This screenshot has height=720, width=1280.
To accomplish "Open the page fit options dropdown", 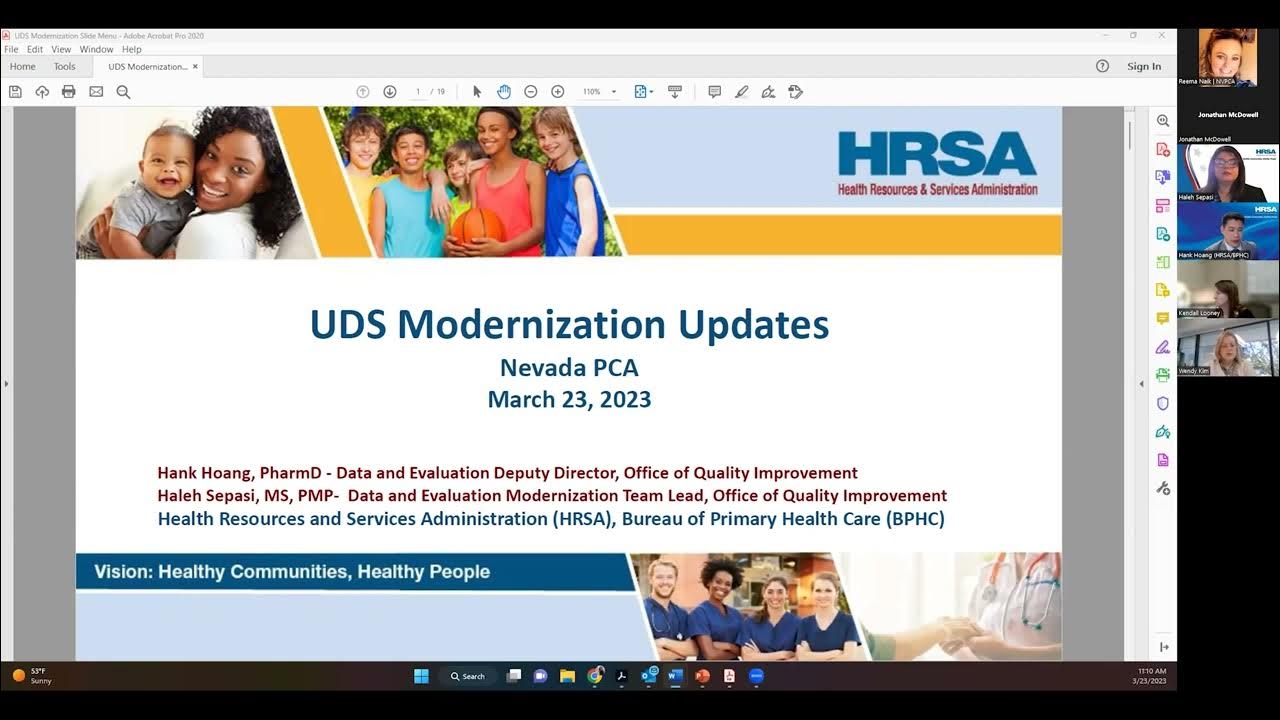I will [x=644, y=92].
